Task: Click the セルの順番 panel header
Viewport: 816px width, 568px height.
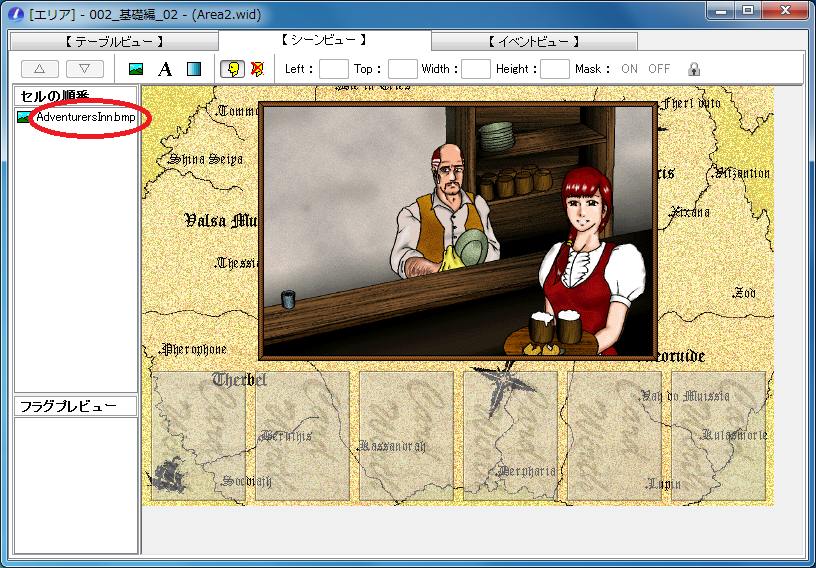Action: (x=76, y=96)
